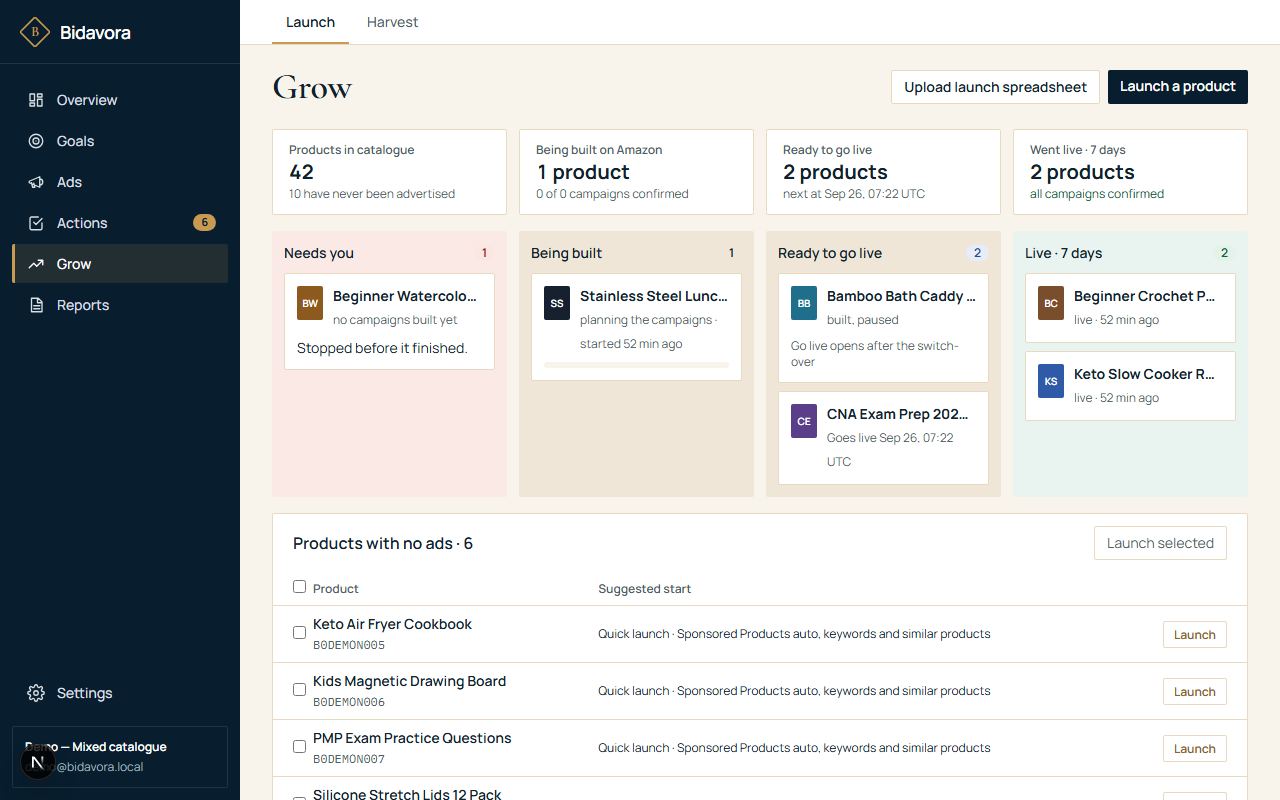Click the Goals target icon

(36, 141)
